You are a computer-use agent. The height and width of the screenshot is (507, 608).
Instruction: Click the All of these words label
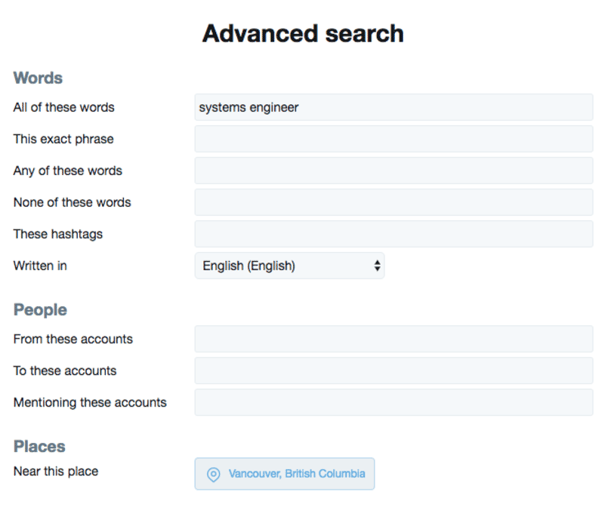[x=64, y=107]
